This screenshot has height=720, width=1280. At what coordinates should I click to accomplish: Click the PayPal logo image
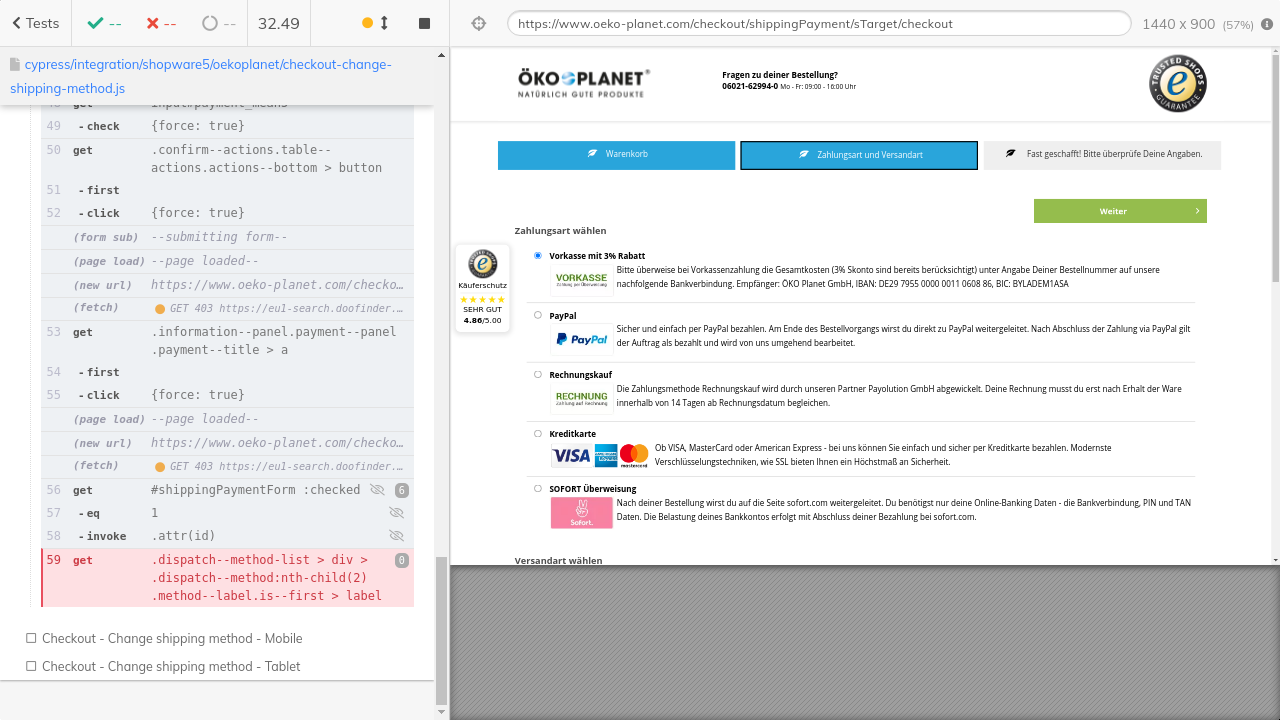[x=581, y=339]
